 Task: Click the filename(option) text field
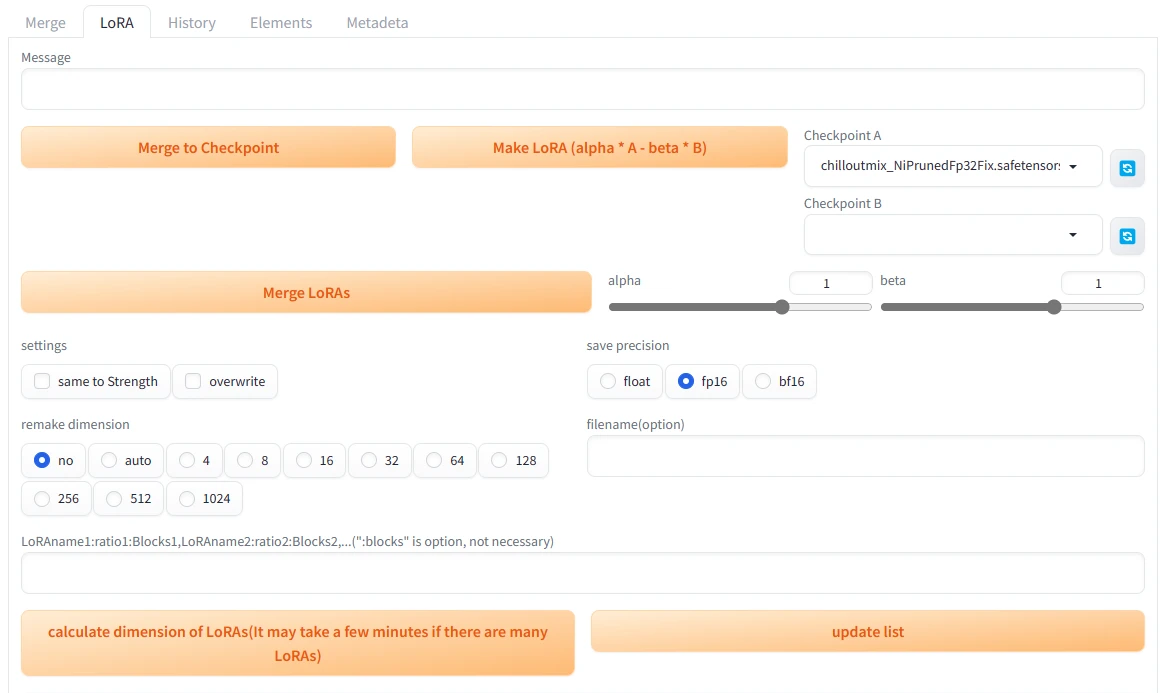click(865, 456)
